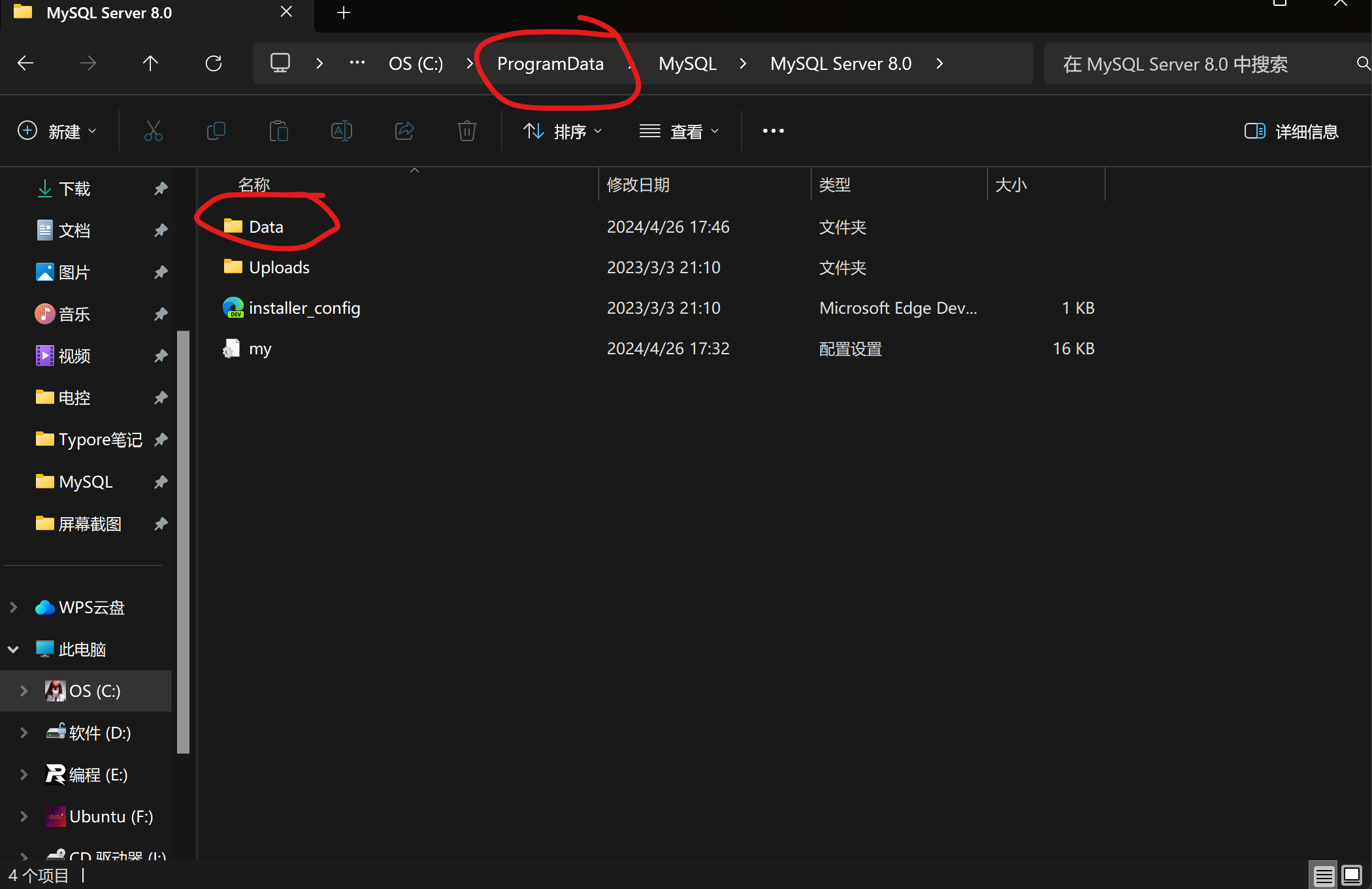Click the rename icon in toolbar

tap(342, 131)
